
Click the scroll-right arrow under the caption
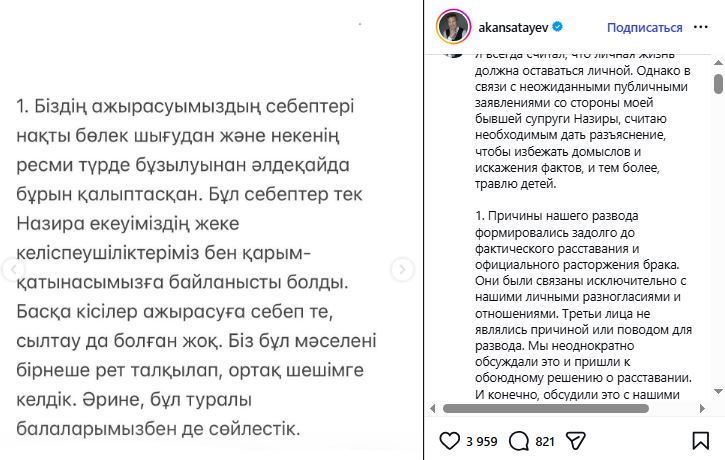click(705, 408)
